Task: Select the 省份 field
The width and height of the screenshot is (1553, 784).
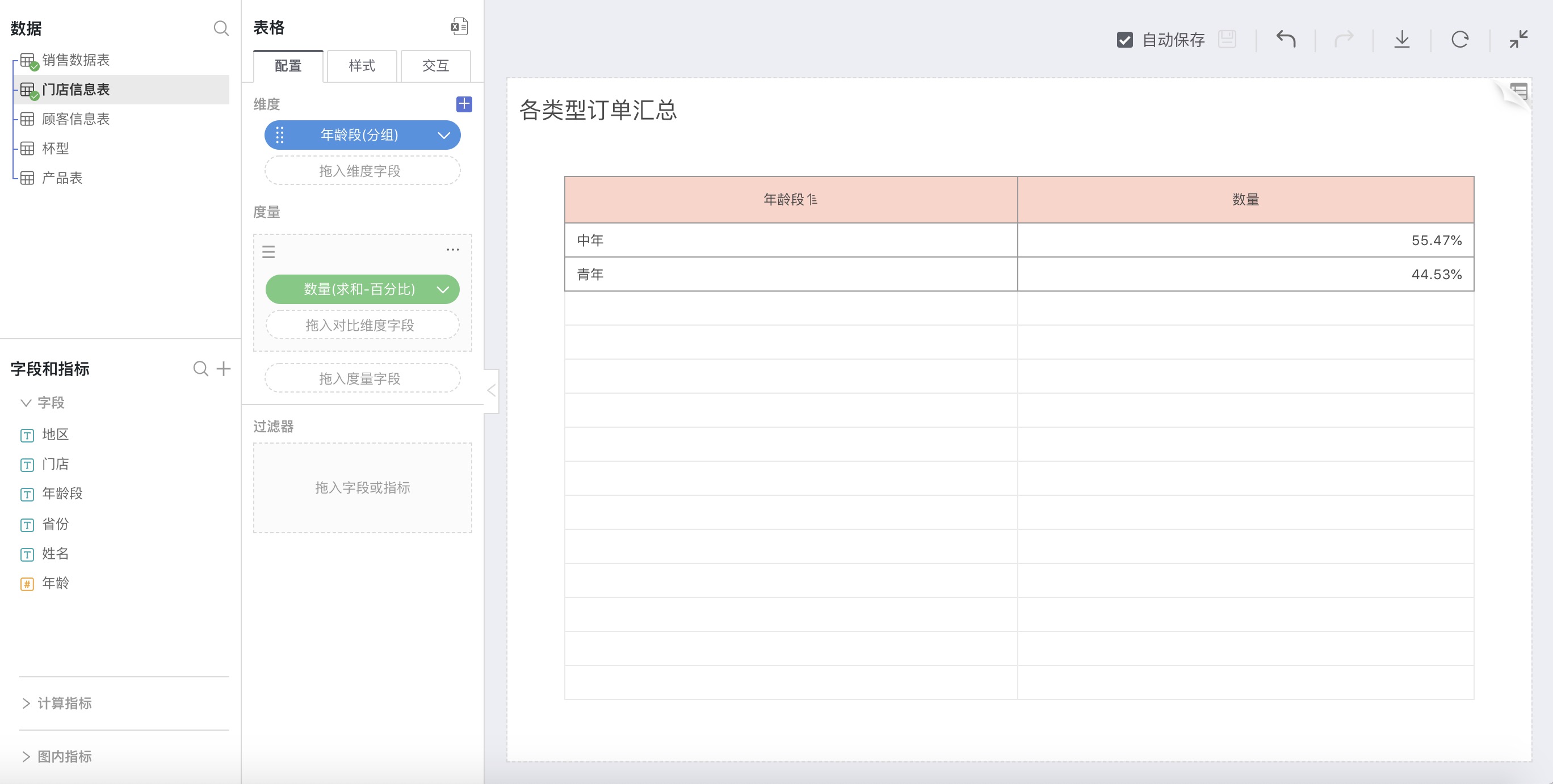Action: pyautogui.click(x=56, y=524)
